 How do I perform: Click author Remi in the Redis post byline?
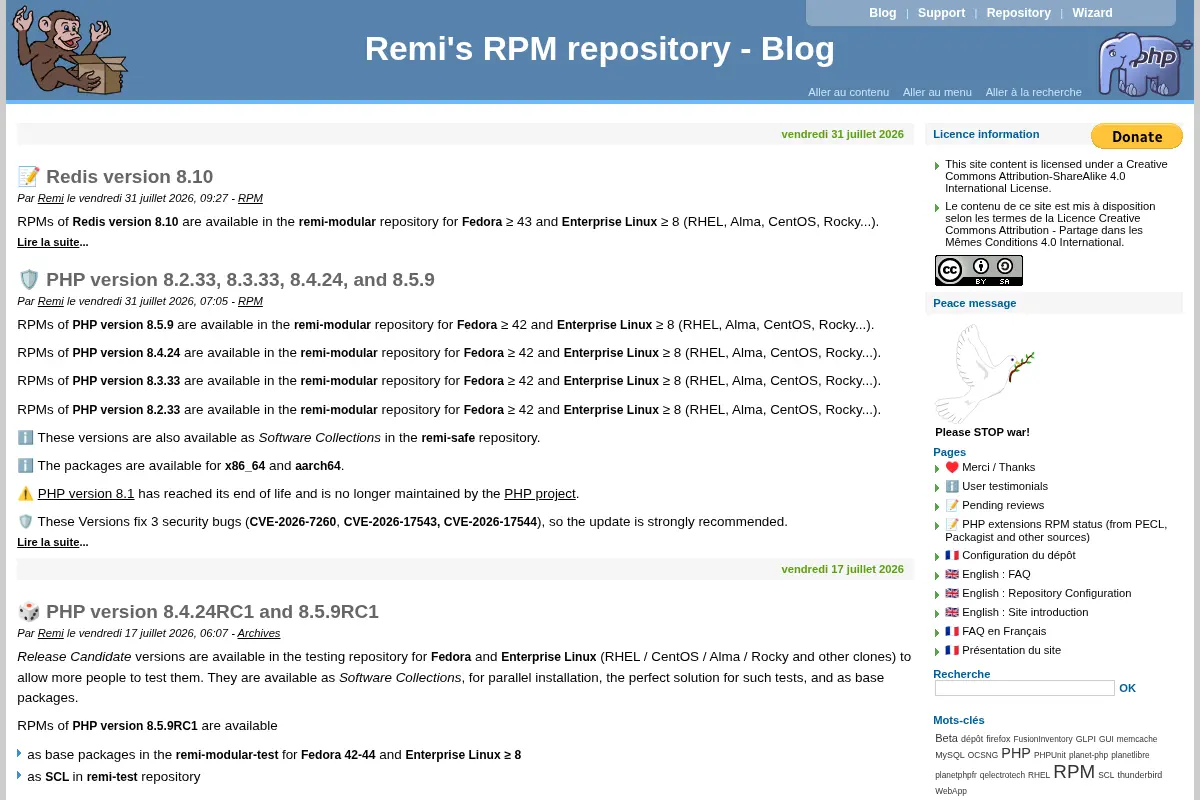(51, 198)
